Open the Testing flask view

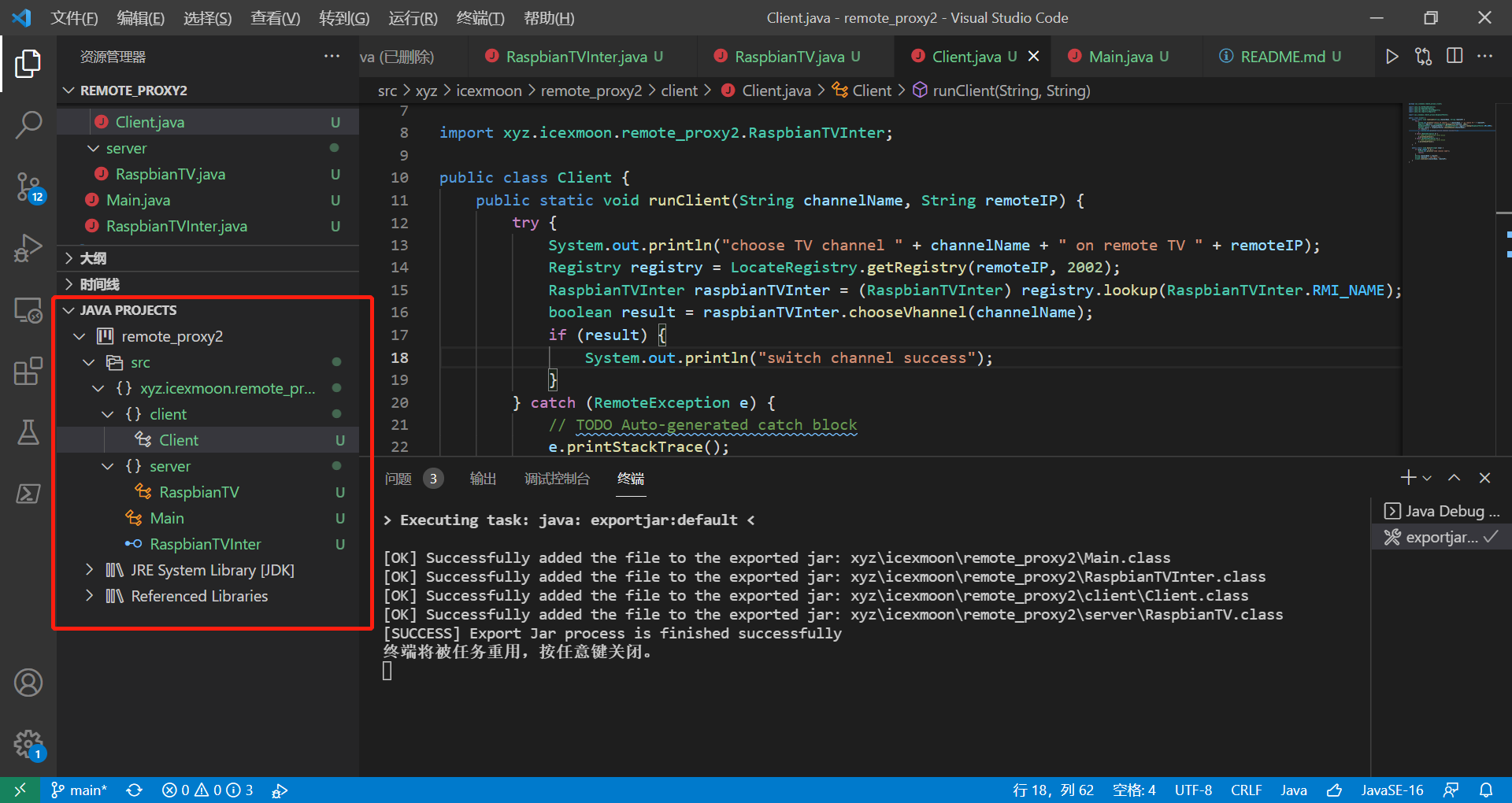click(x=28, y=432)
